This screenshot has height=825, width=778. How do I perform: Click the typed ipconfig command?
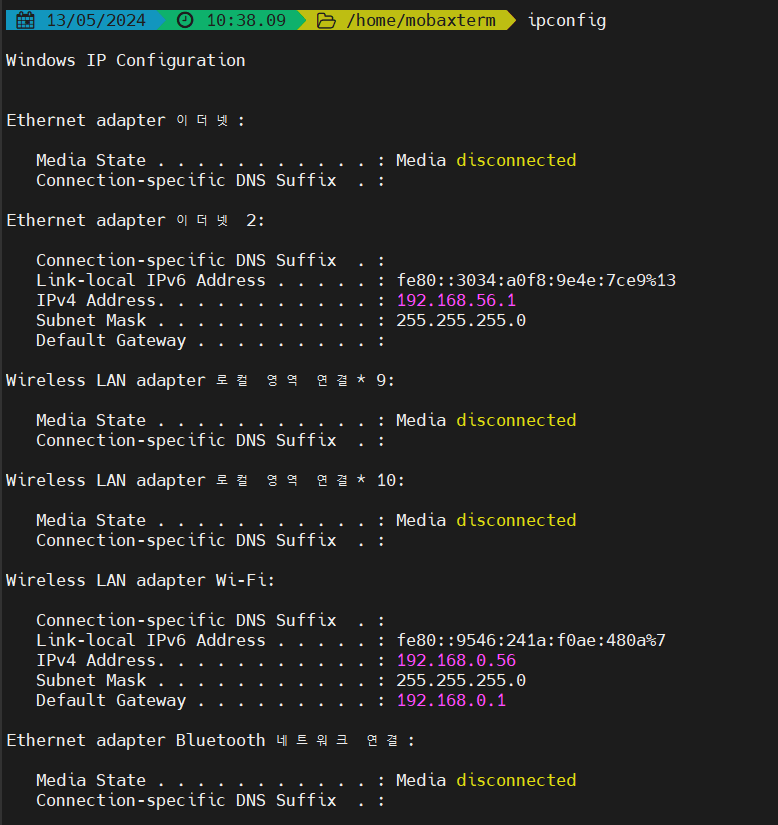tap(566, 20)
